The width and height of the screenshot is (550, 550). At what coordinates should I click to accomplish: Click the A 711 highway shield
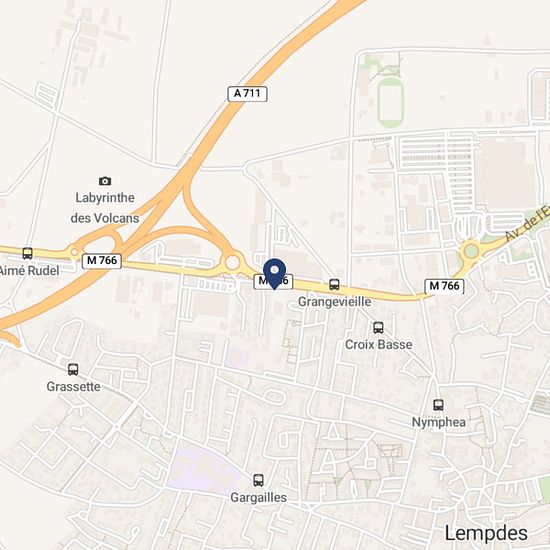point(247,94)
